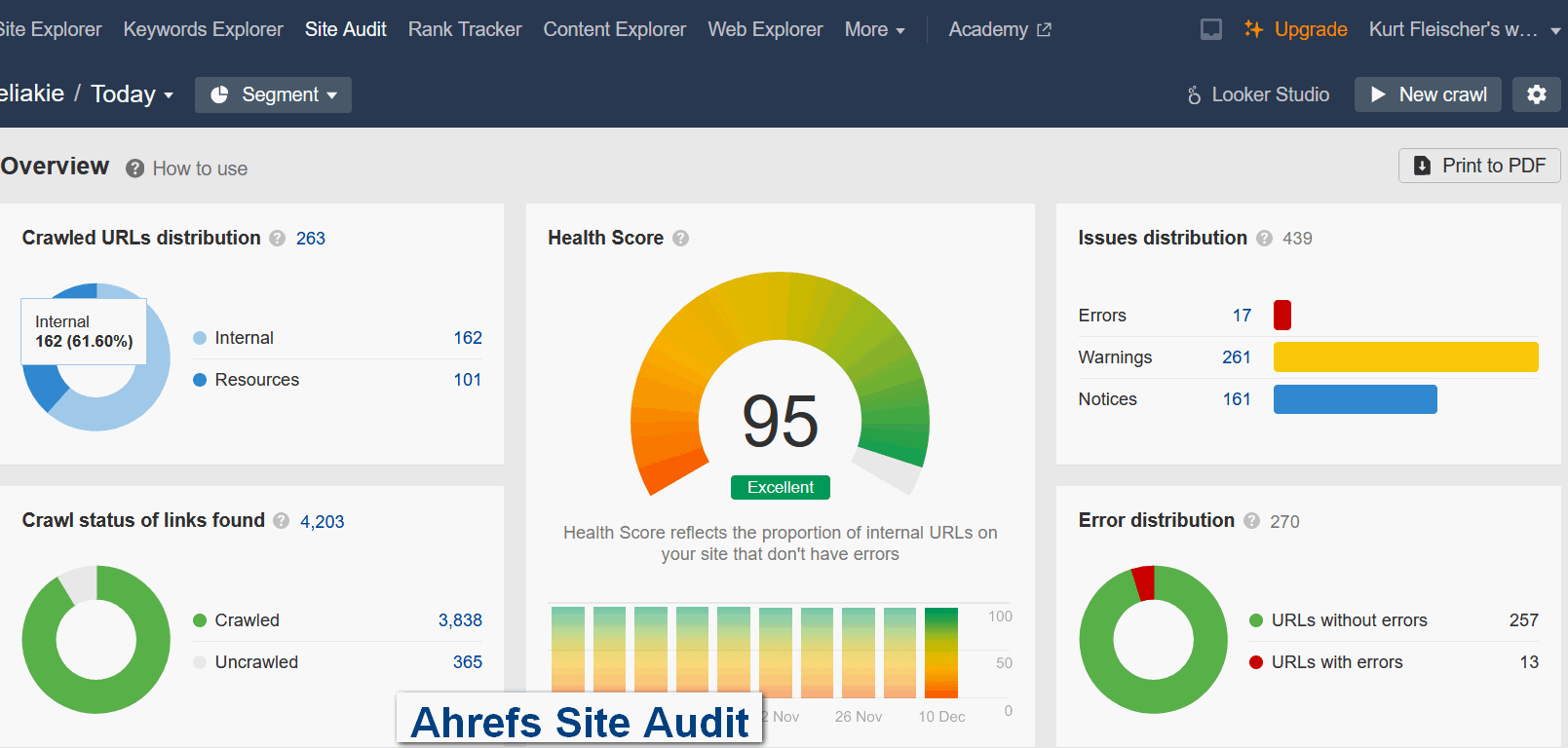Click the Upgrade sparkle icon

click(x=1253, y=29)
